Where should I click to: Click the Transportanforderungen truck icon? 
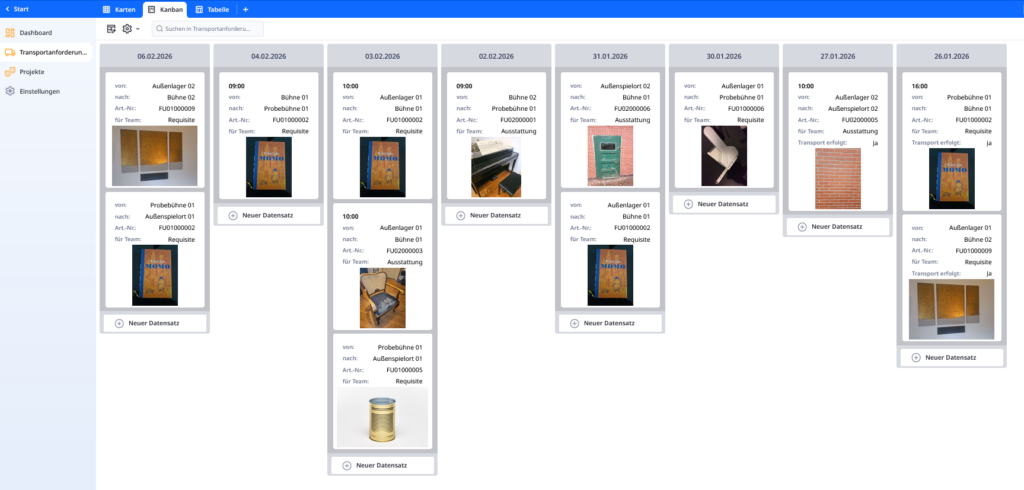[10, 52]
